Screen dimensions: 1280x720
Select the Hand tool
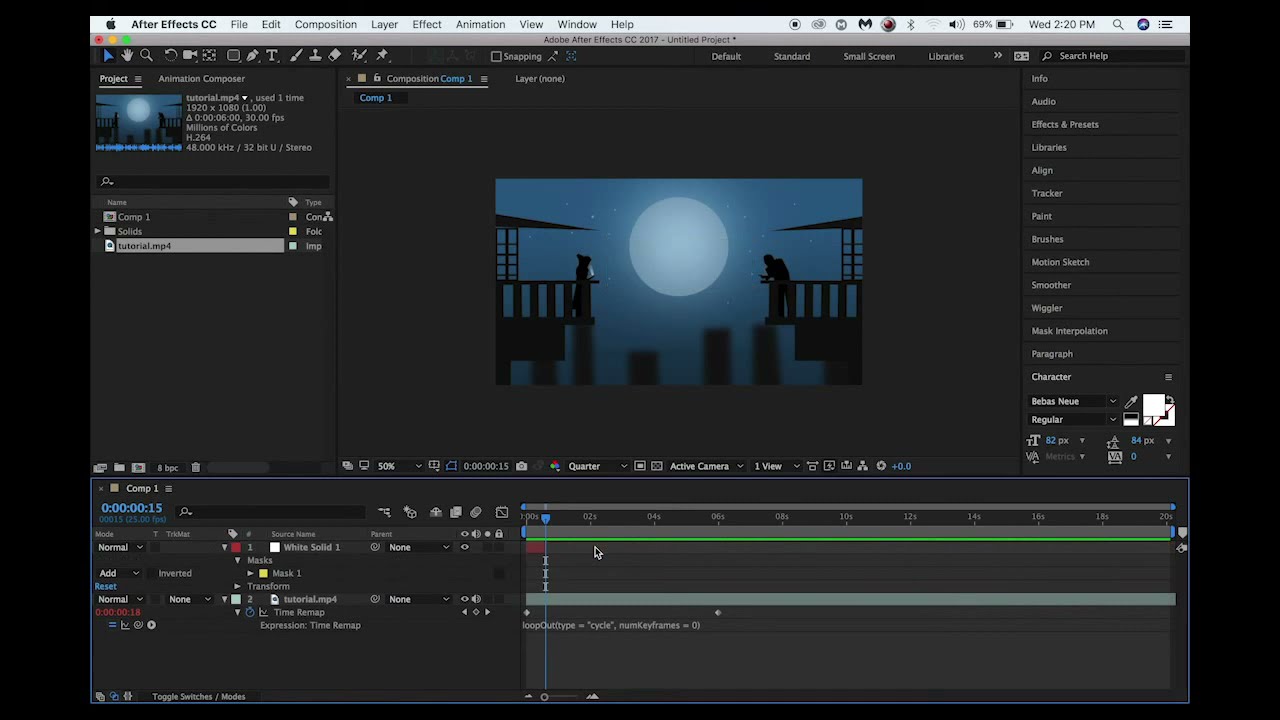[x=127, y=56]
